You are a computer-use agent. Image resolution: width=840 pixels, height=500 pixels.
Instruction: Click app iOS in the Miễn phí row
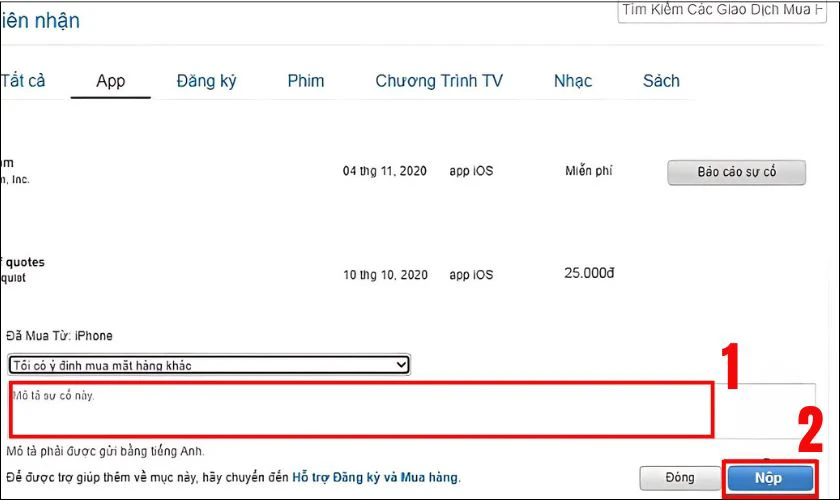(x=471, y=171)
